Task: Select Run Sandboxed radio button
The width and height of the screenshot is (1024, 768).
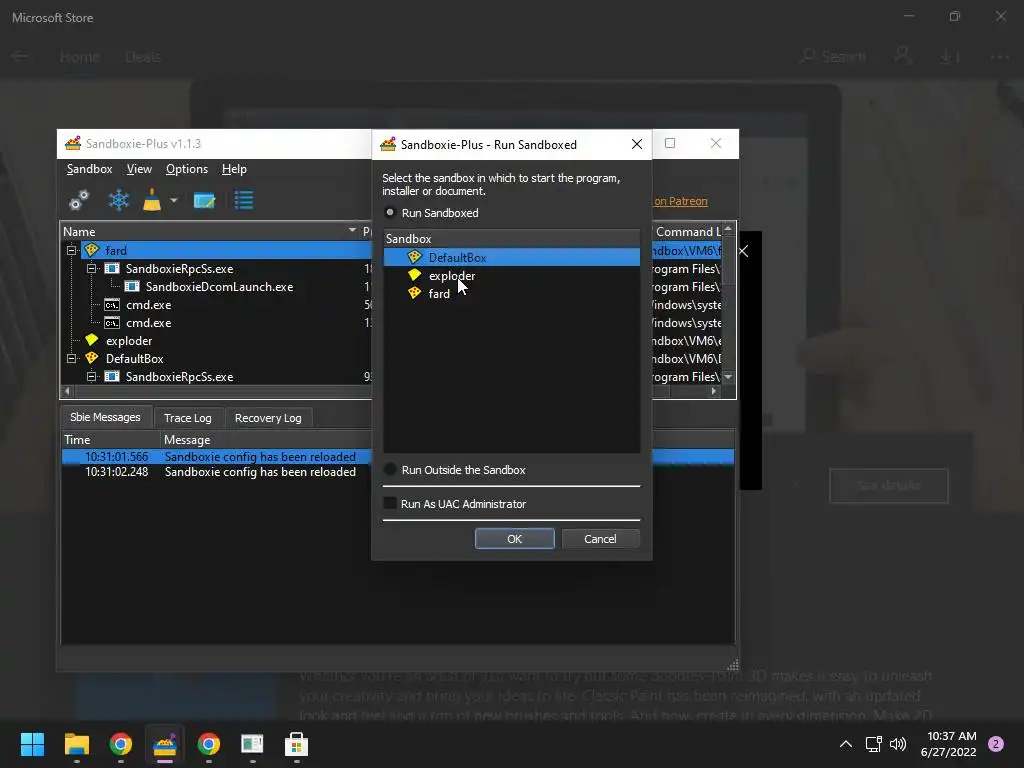Action: [390, 212]
